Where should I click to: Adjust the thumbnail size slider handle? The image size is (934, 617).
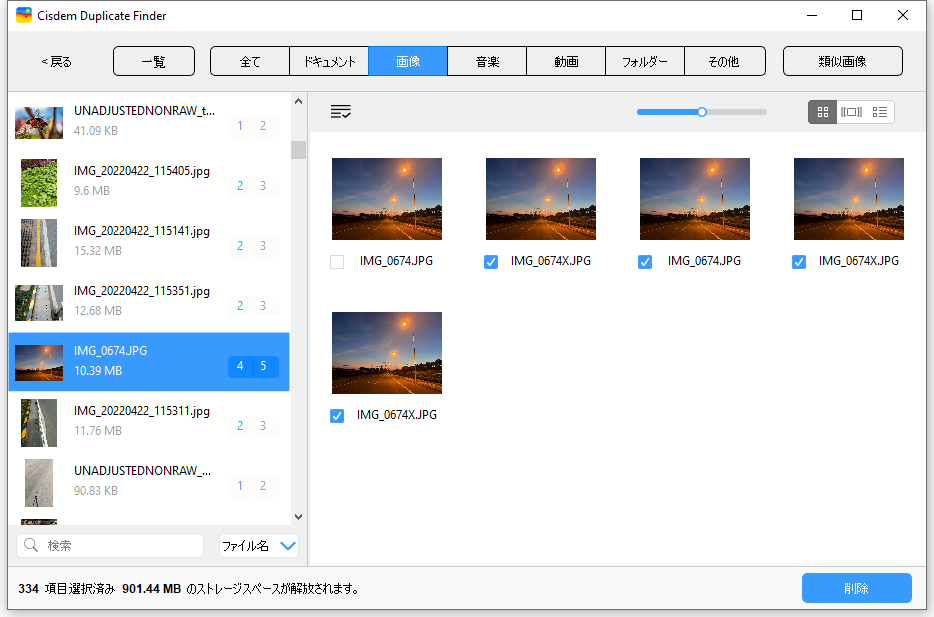click(x=702, y=112)
